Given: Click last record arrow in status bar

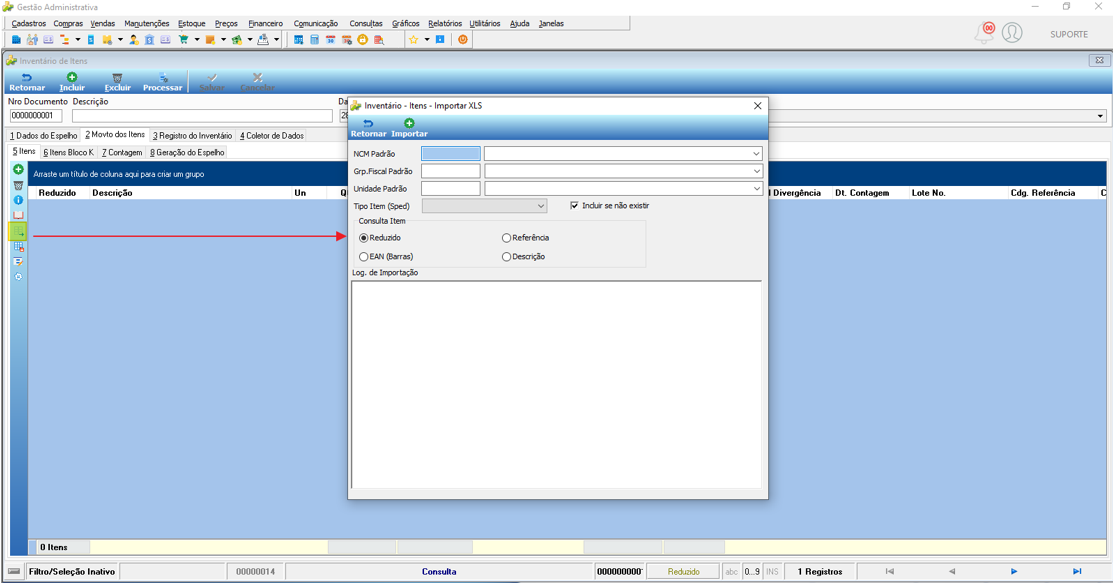Looking at the screenshot, I should coord(1077,572).
